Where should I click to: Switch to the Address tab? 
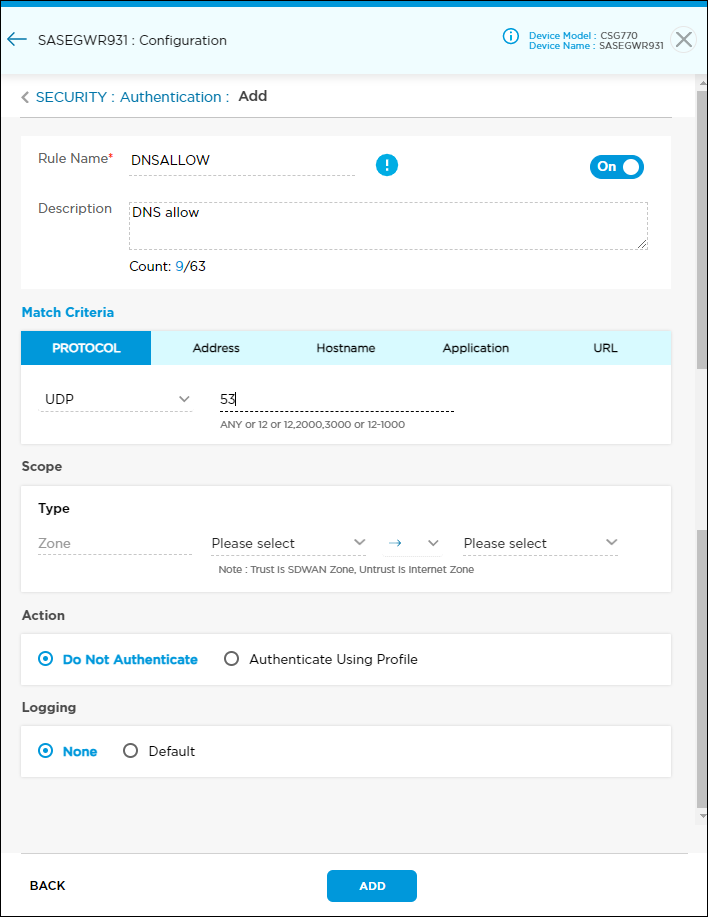coord(215,347)
